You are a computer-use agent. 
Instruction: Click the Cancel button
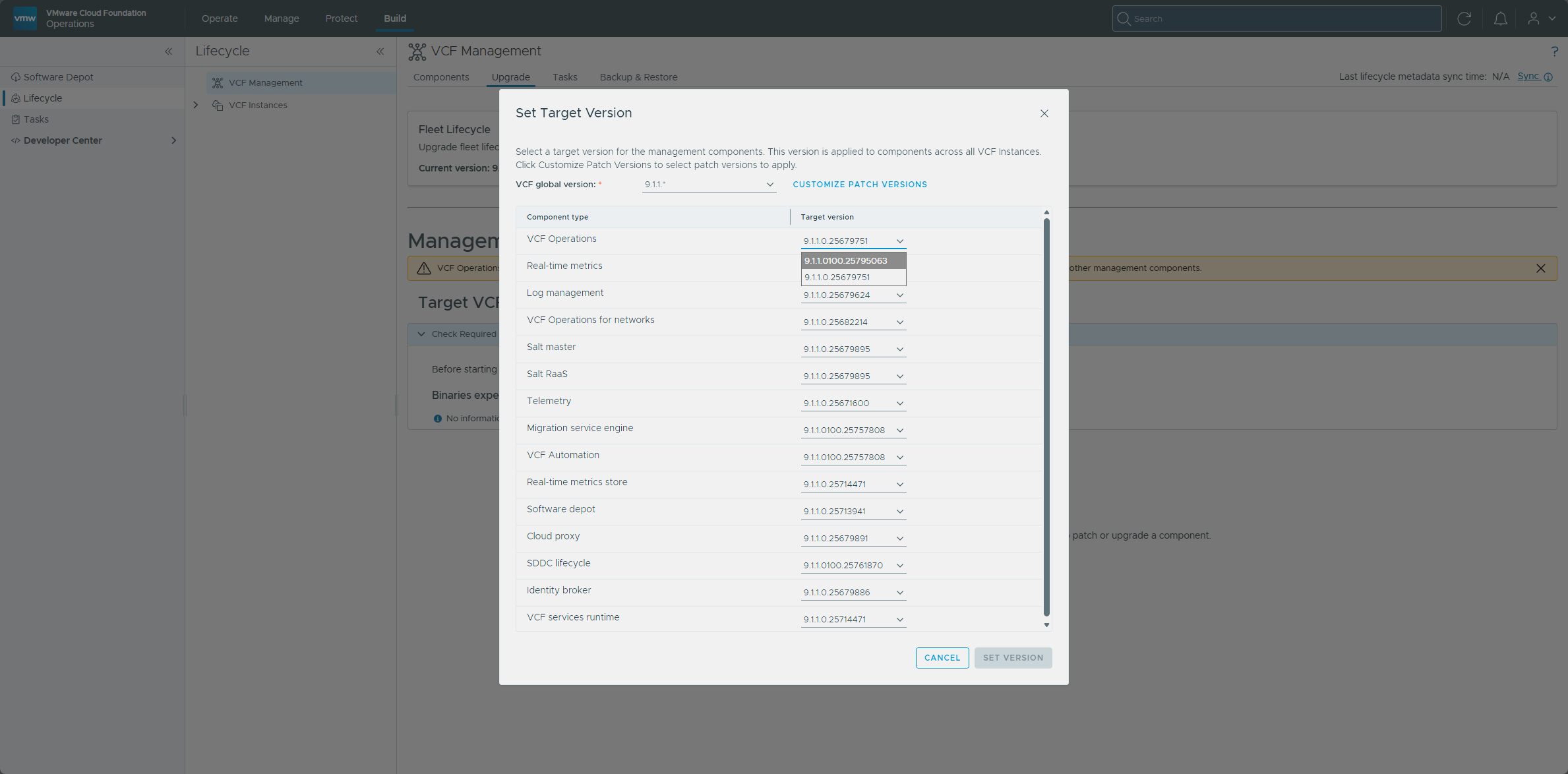(x=942, y=658)
